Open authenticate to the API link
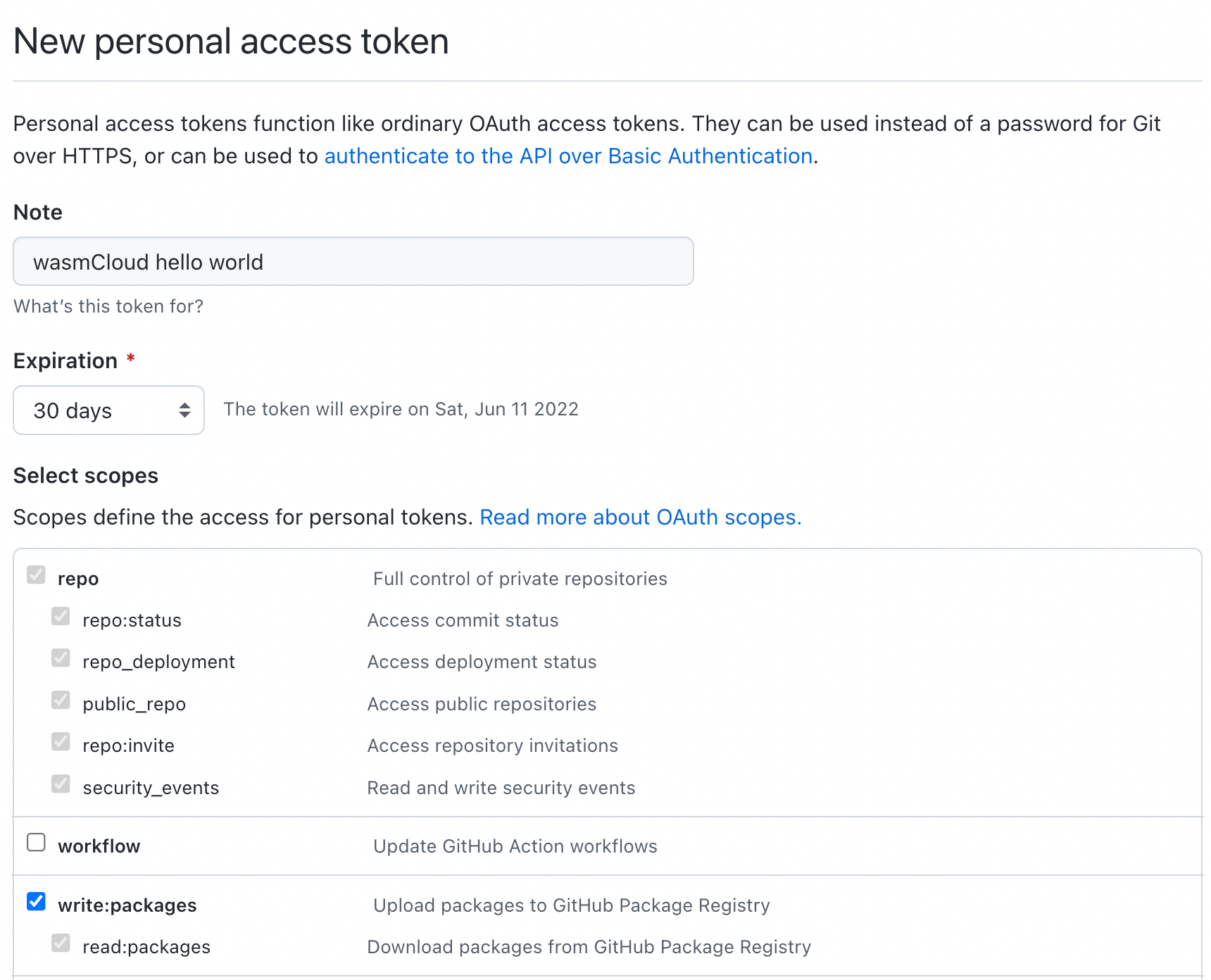This screenshot has width=1211, height=980. point(568,156)
